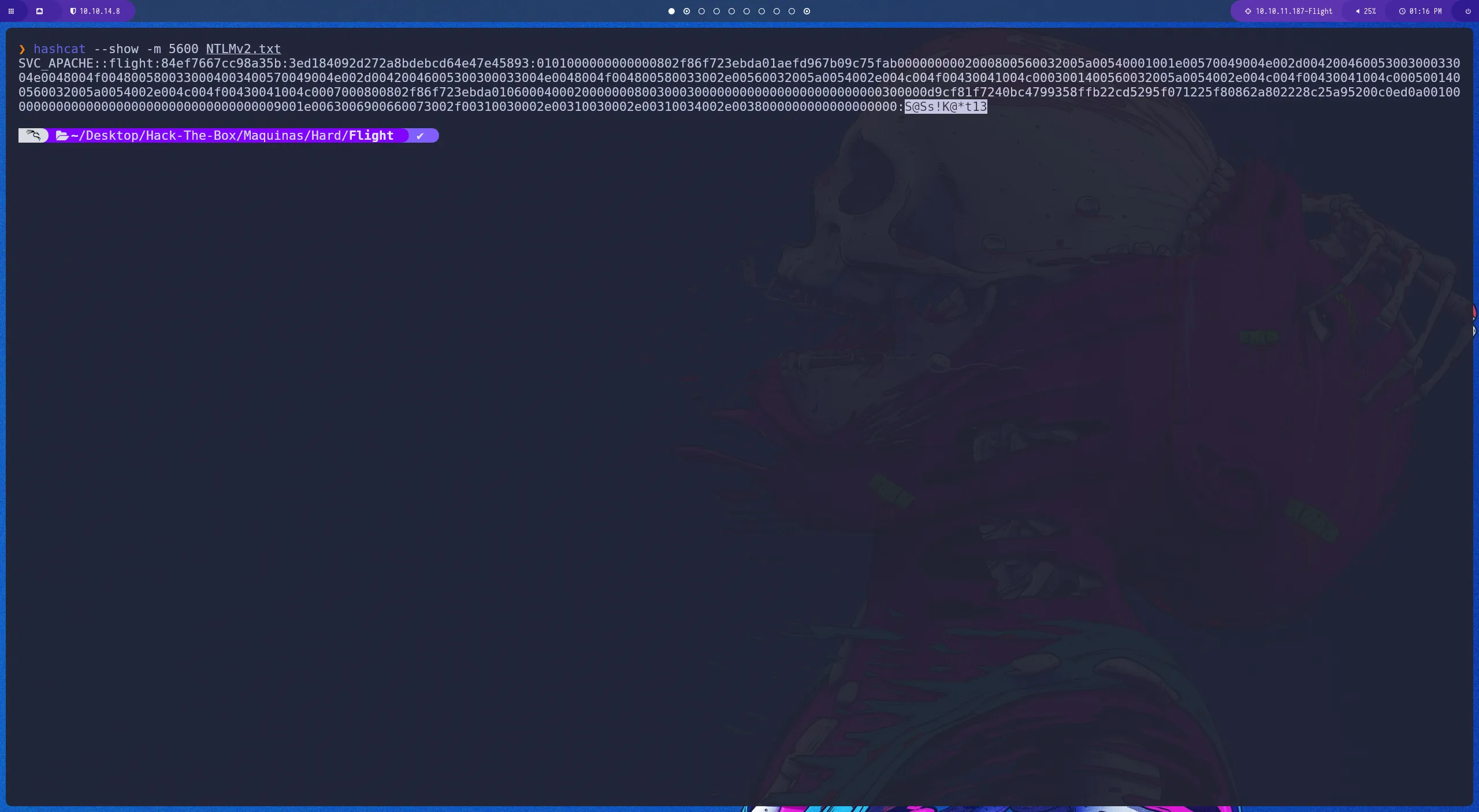Click the VPN shield icon beside 10.10.14.8
This screenshot has height=812, width=1479.
click(73, 11)
